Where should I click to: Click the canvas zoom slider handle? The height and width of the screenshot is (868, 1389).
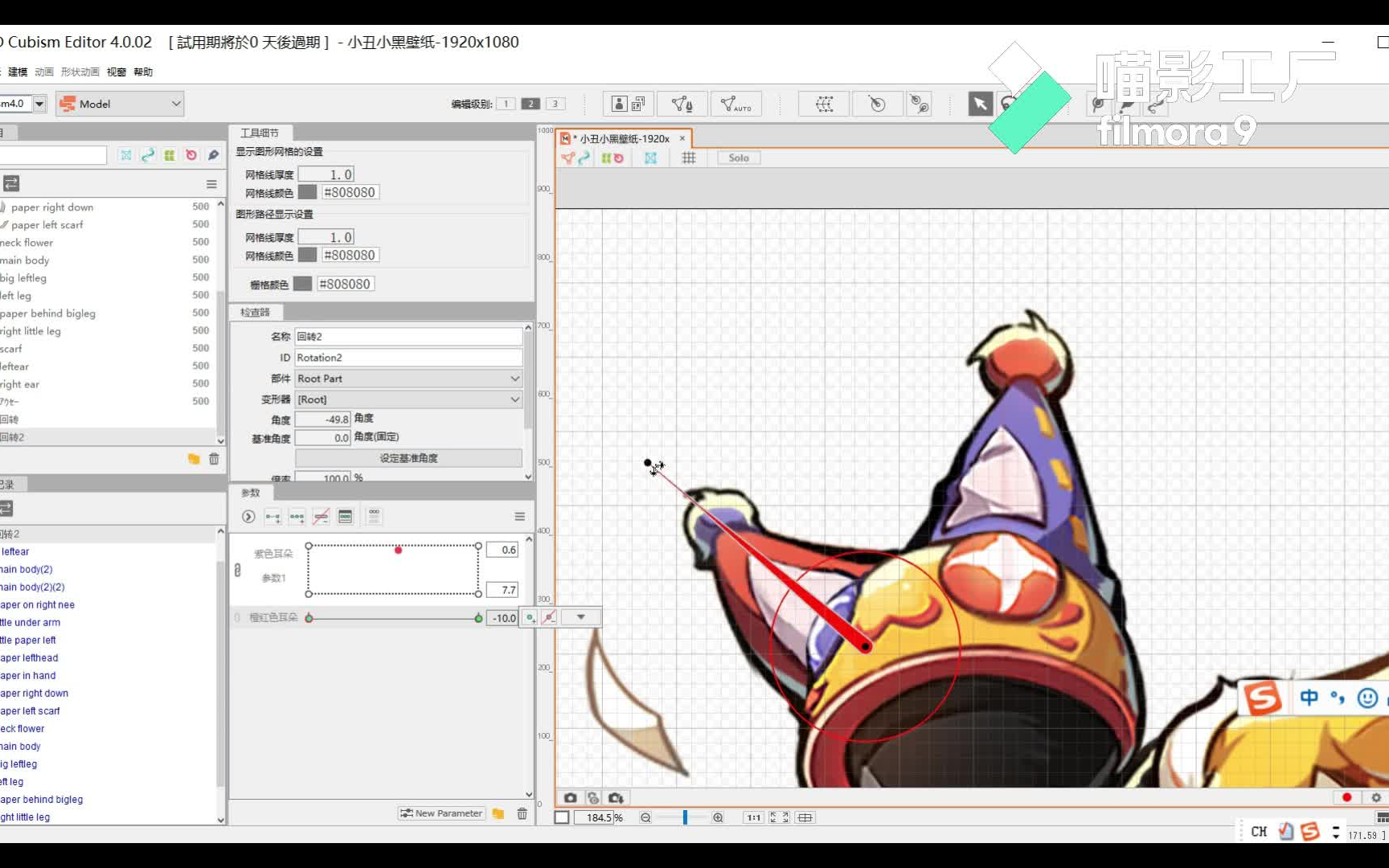tap(685, 817)
